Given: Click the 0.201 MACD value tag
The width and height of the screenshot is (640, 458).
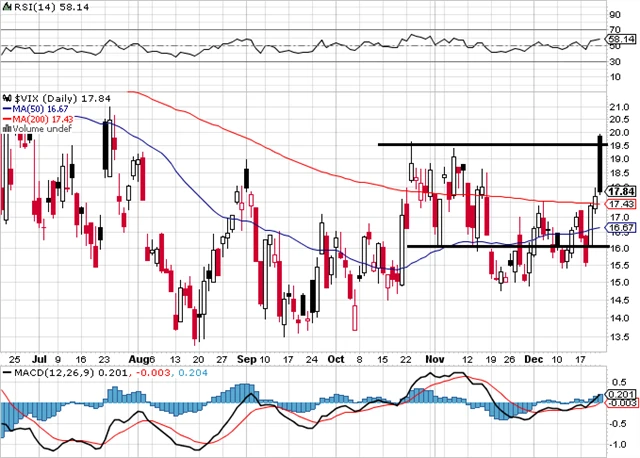Looking at the screenshot, I should (622, 394).
